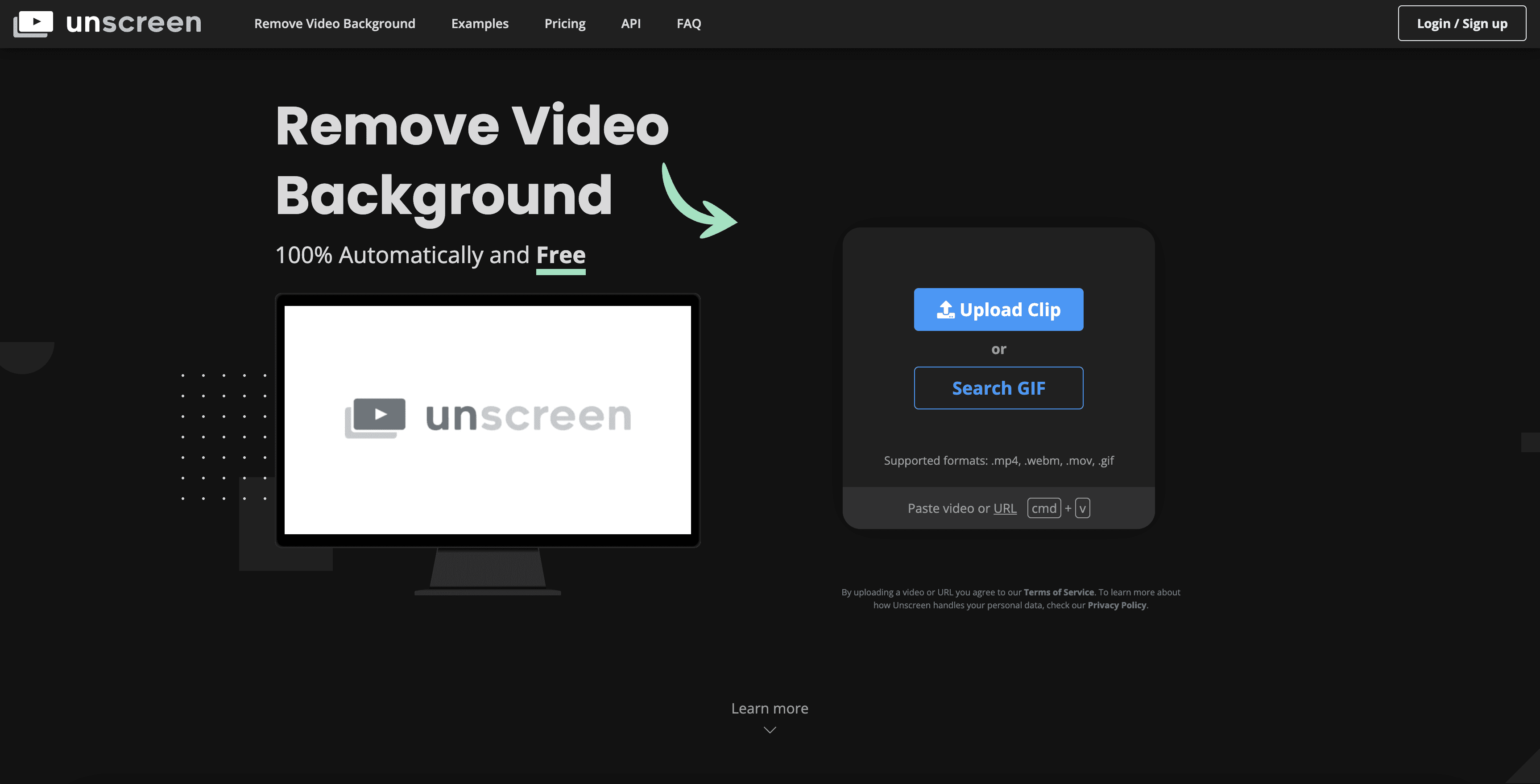The height and width of the screenshot is (784, 1540).
Task: Open the FAQ section
Action: 688,23
